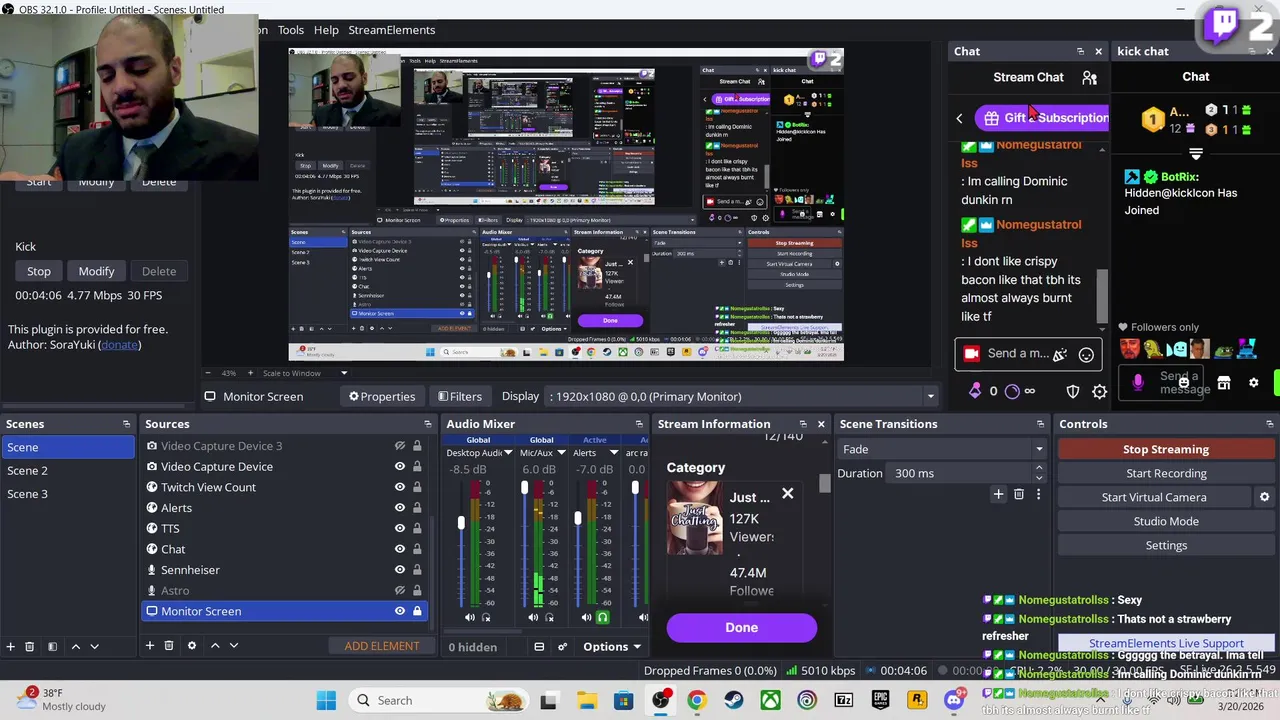Open the SoraYuki donate link

pos(119,345)
